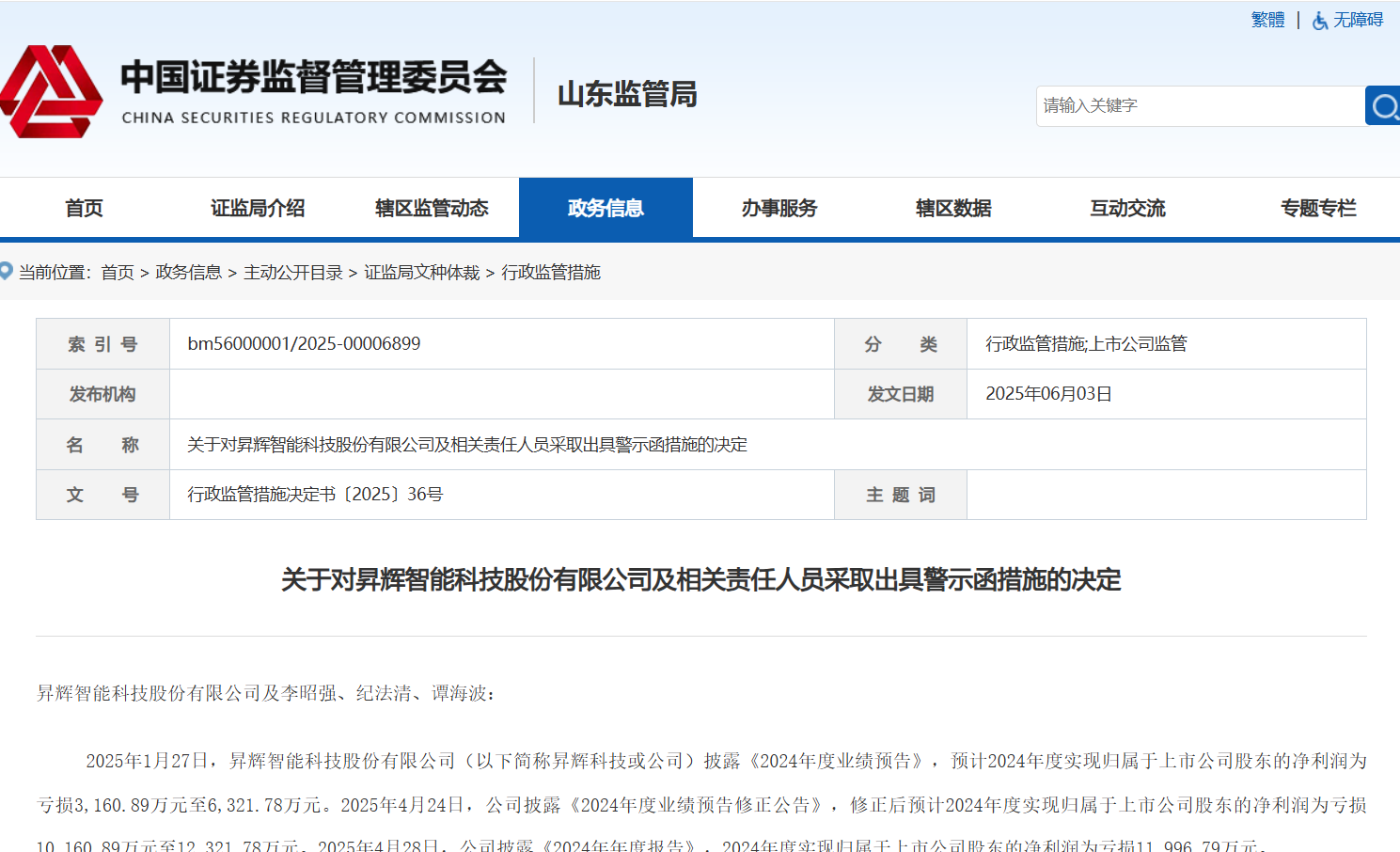Click the 文号 label cell
The height and width of the screenshot is (852, 1400).
tap(102, 495)
